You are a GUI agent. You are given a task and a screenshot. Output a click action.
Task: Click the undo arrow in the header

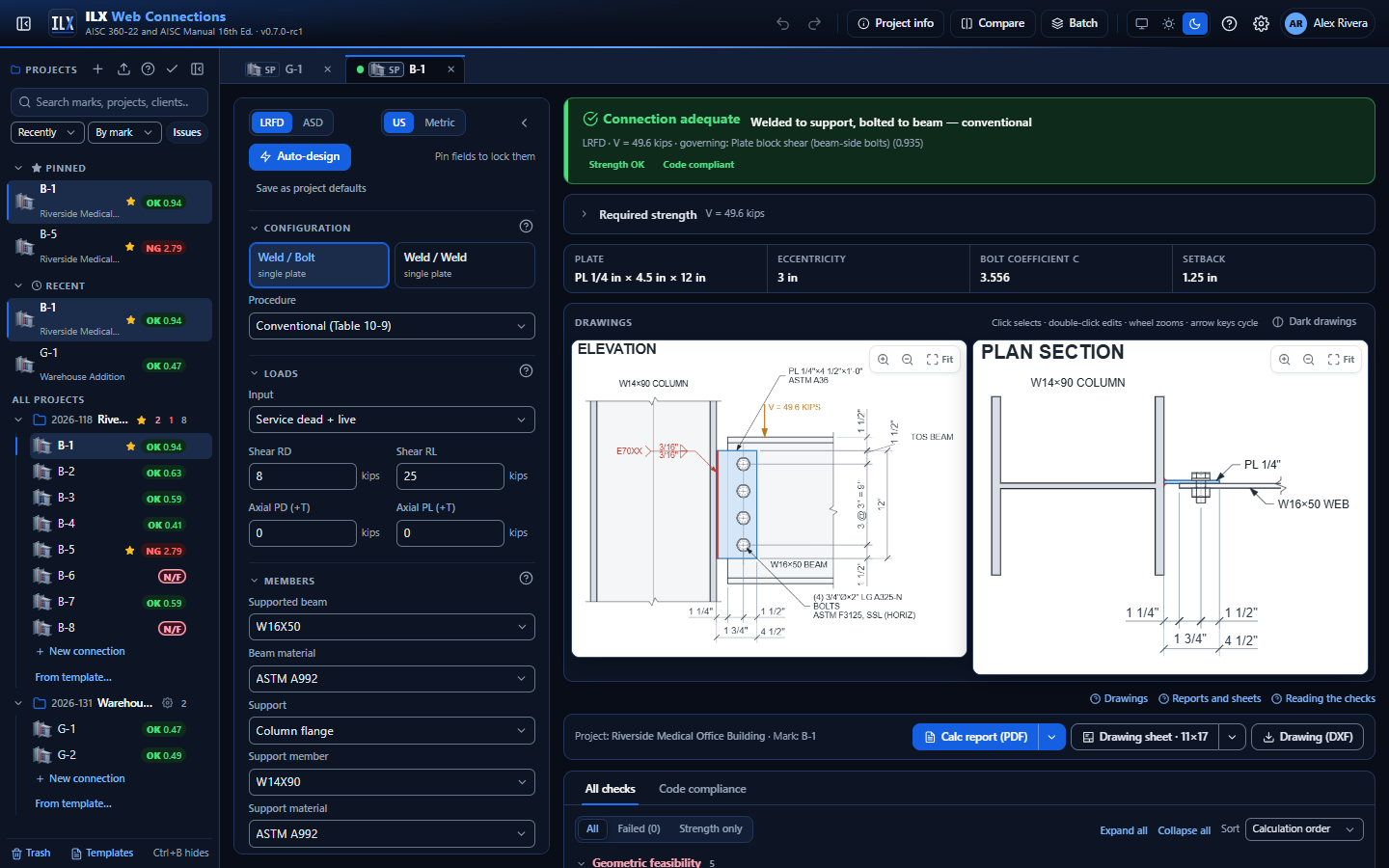(x=783, y=23)
